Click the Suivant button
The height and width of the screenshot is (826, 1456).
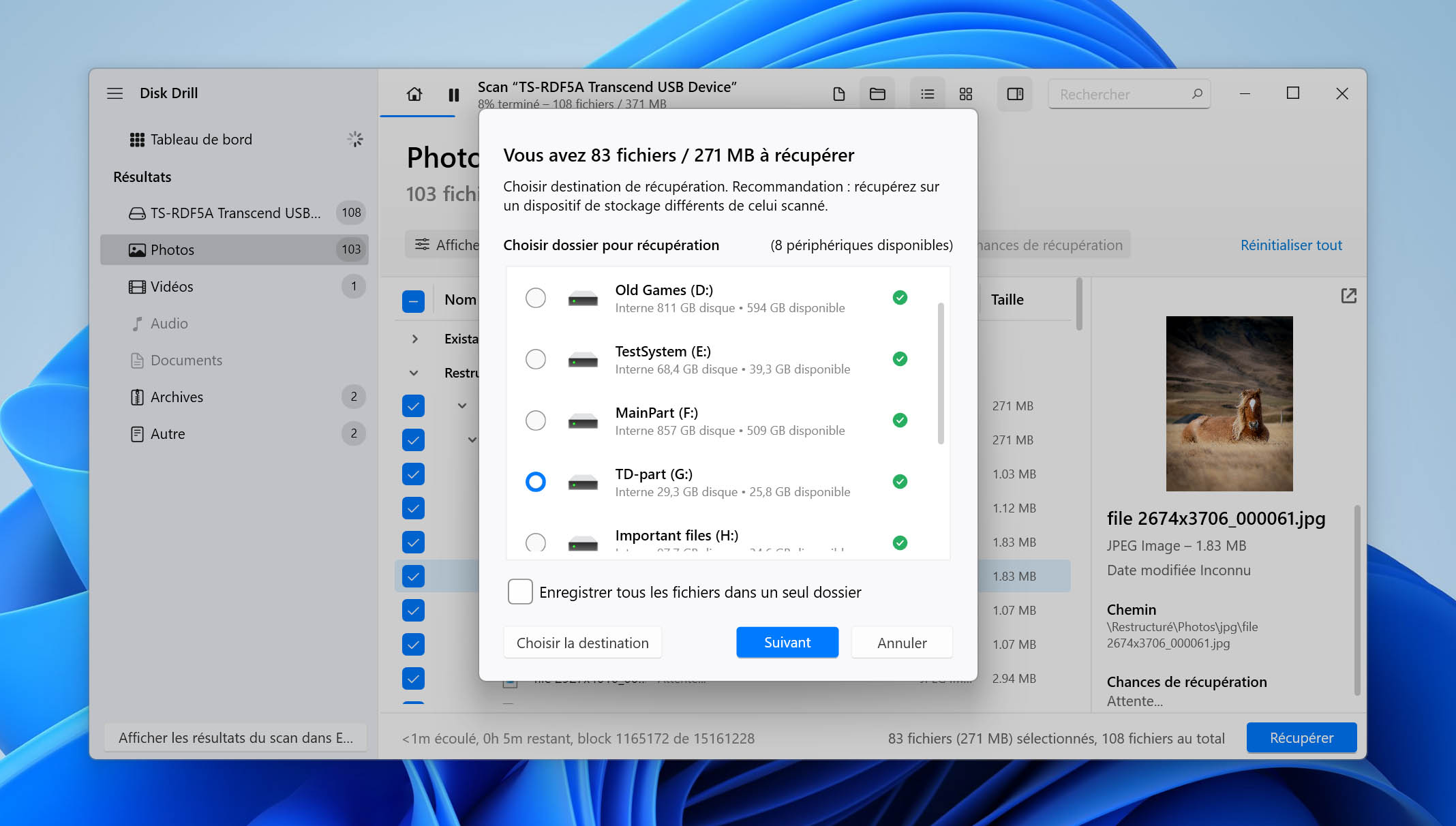787,643
